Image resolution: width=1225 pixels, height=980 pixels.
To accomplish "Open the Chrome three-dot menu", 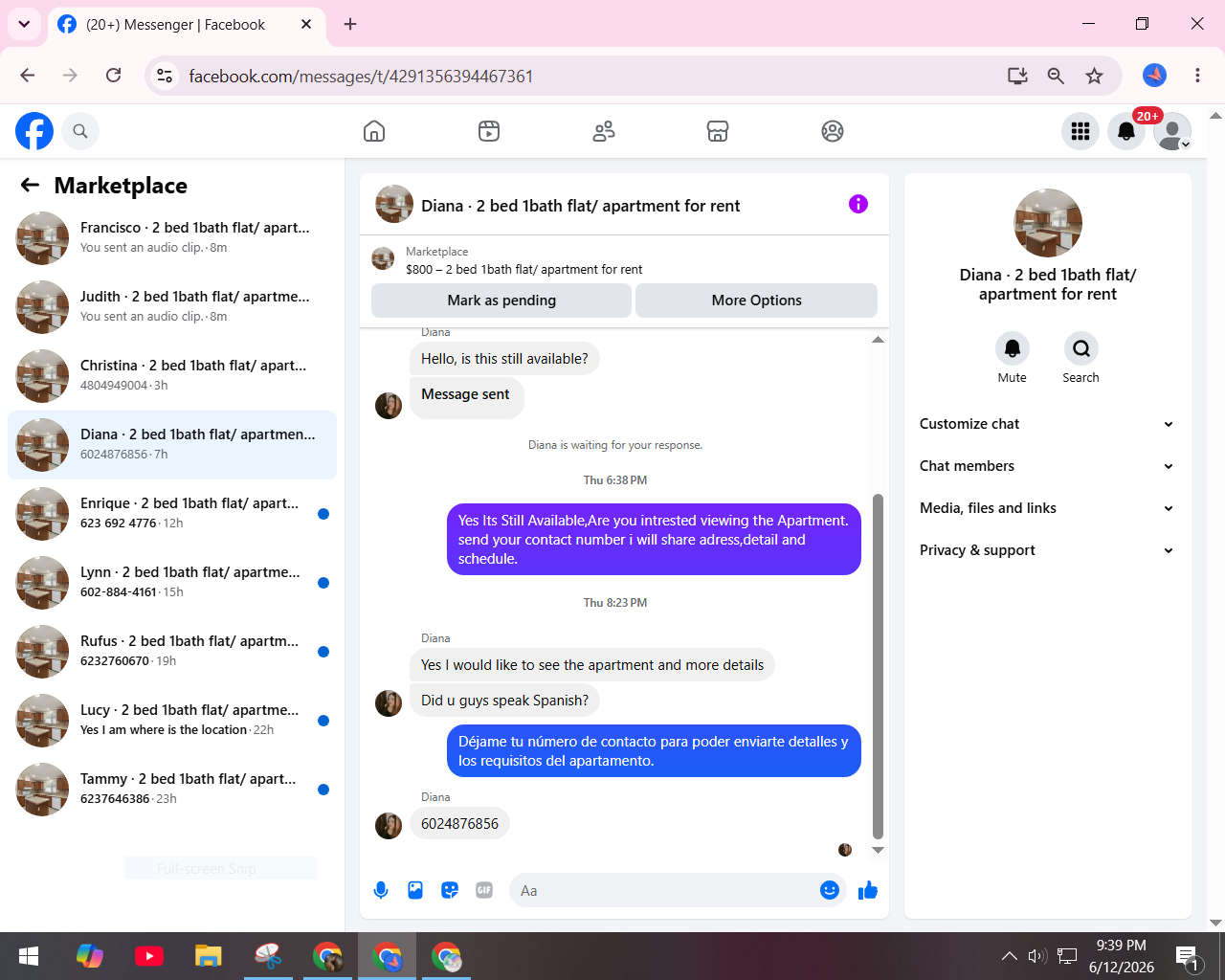I will [x=1197, y=76].
